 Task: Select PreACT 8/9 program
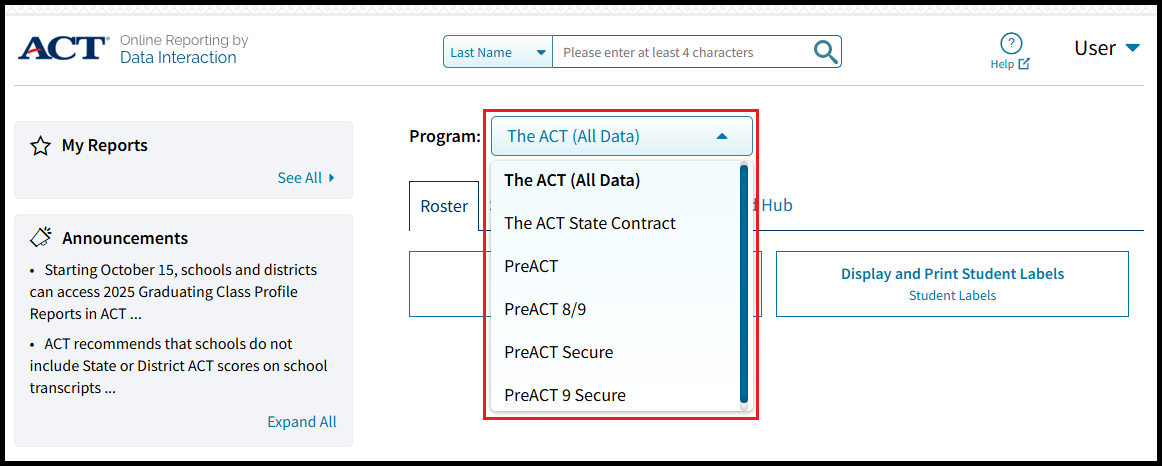pyautogui.click(x=545, y=309)
